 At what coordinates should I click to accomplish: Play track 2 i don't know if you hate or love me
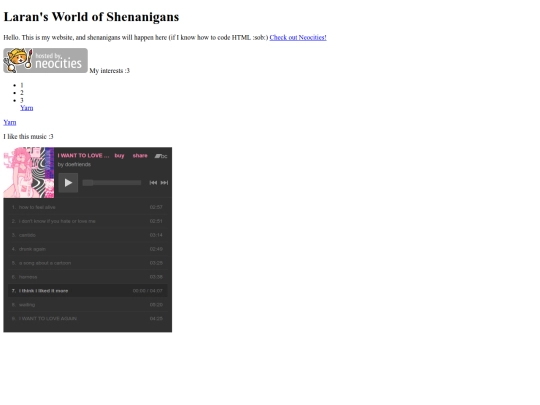coord(87,221)
